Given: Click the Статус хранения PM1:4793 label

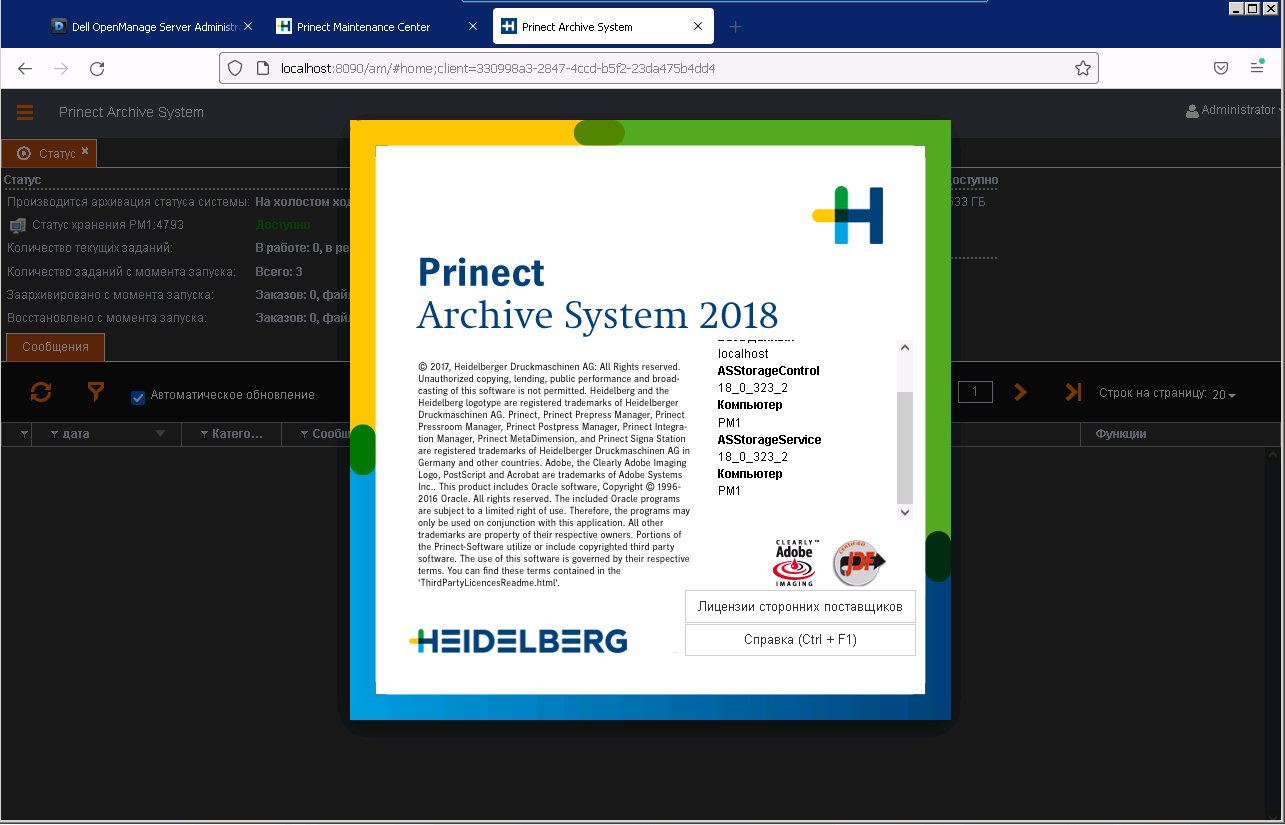Looking at the screenshot, I should tap(108, 225).
